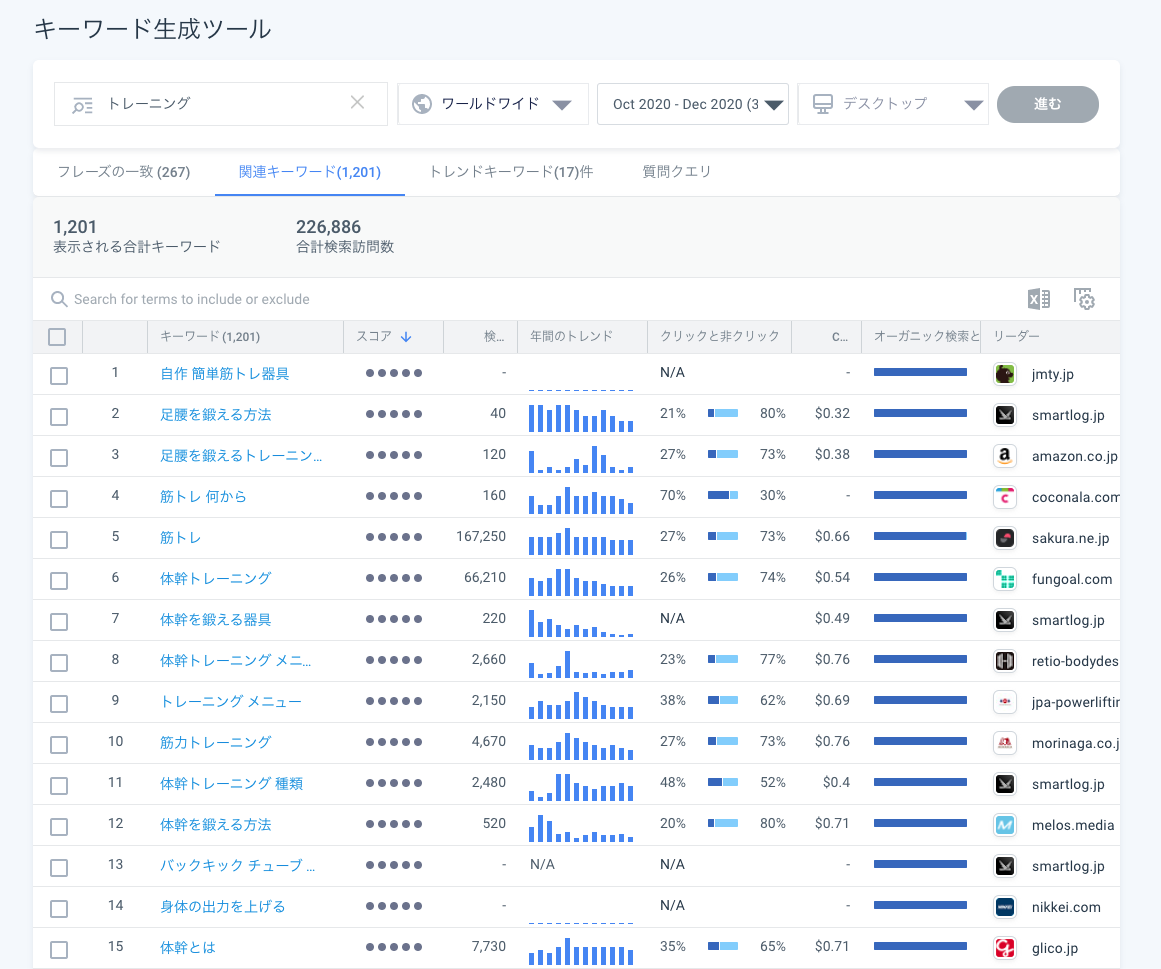Switch to the フレーズの一致 (267) tab

(124, 172)
